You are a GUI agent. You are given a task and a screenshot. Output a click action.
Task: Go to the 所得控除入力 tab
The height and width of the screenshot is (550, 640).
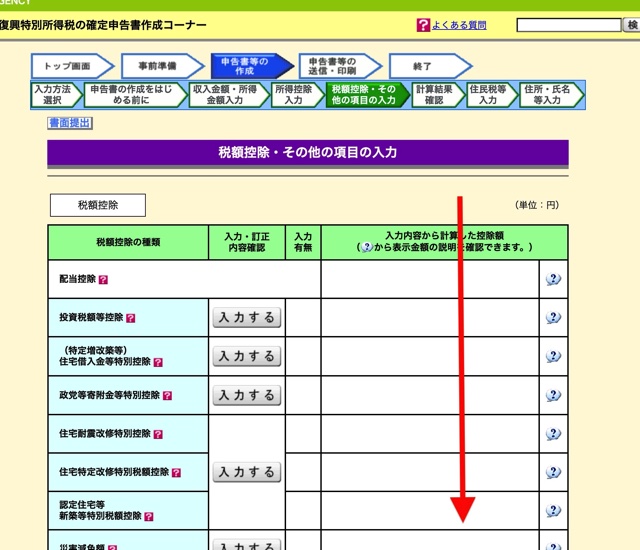click(293, 95)
